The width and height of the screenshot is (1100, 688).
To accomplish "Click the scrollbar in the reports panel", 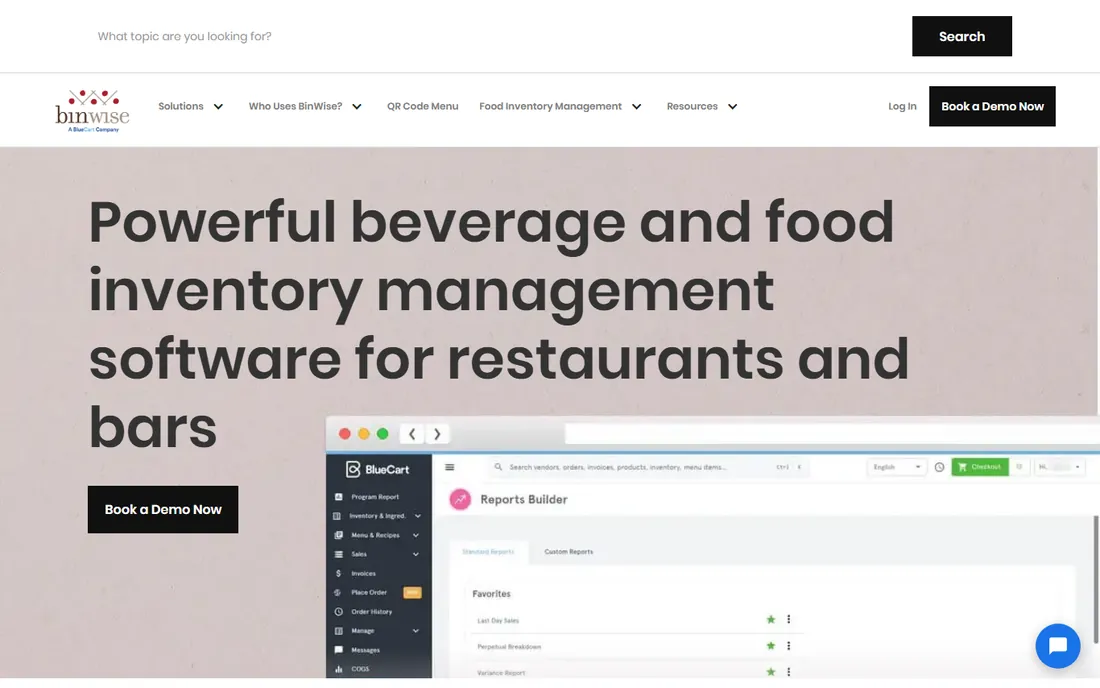I will point(1095,579).
